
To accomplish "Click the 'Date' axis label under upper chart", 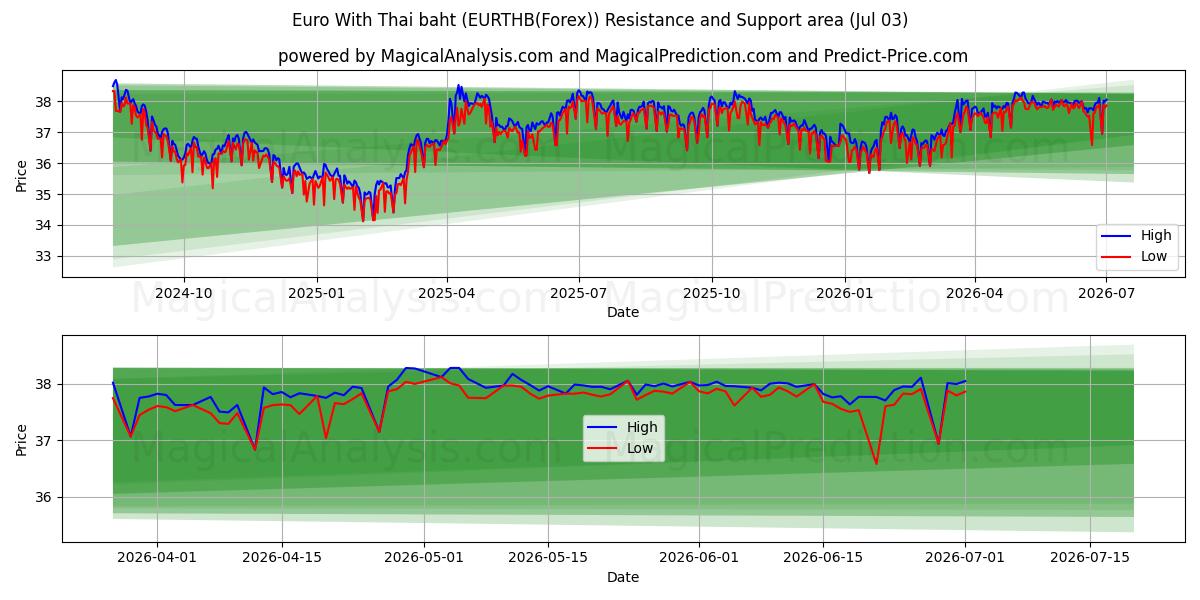I will click(x=623, y=313).
